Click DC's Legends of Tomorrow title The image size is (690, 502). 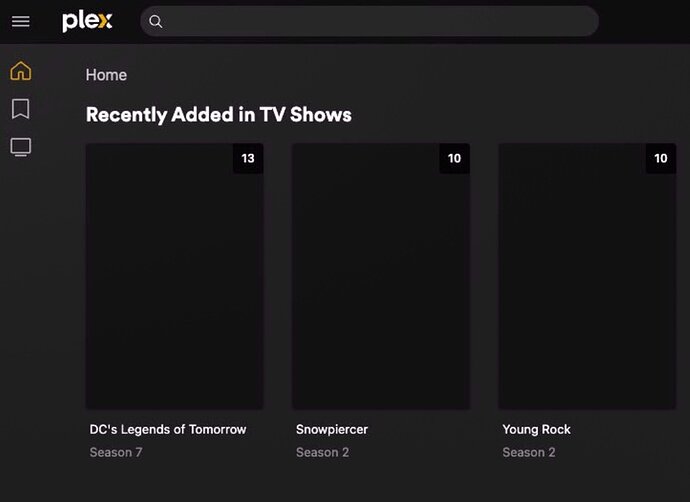pos(168,429)
